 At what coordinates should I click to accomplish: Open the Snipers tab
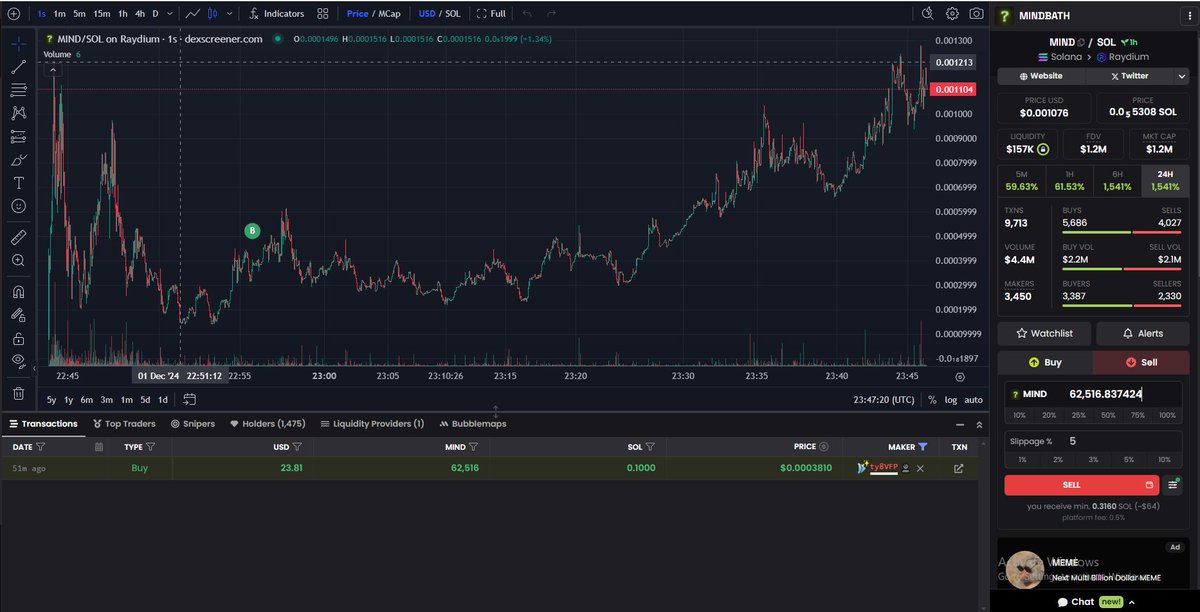pos(192,424)
